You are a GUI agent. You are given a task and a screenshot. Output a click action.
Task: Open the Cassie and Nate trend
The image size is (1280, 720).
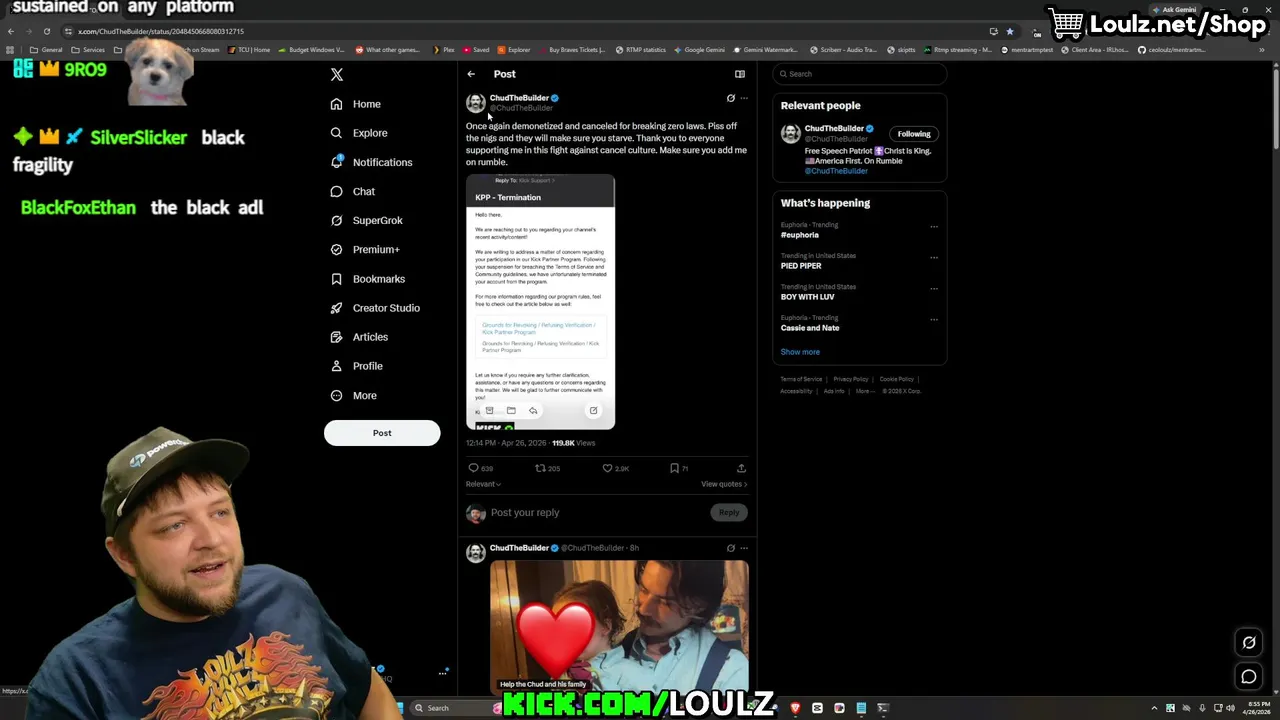coord(810,328)
